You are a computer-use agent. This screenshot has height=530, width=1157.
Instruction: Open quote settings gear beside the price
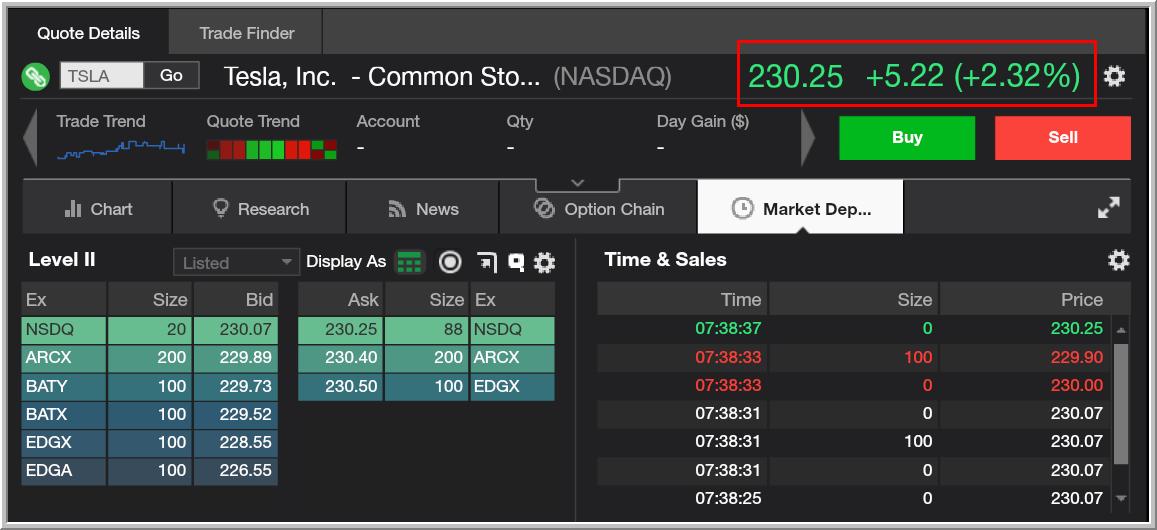[1114, 75]
